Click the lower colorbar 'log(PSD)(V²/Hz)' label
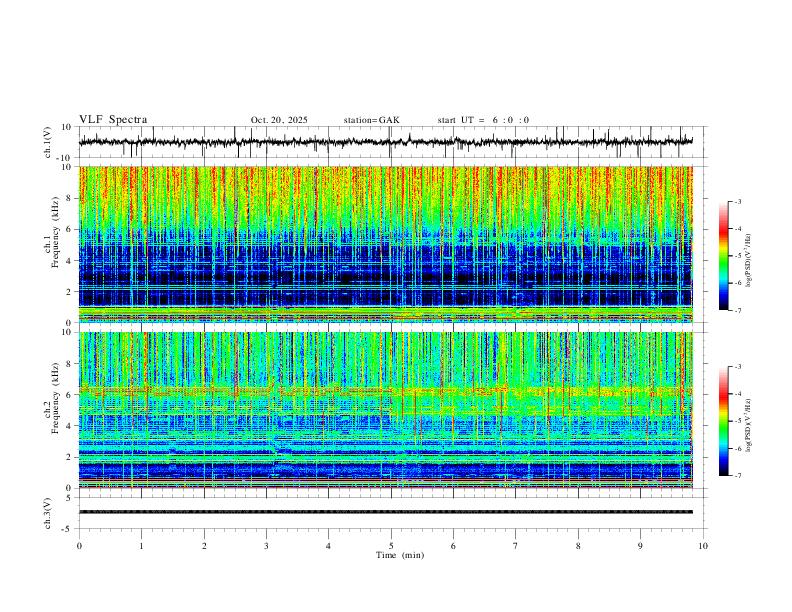The image size is (792, 612). point(749,425)
